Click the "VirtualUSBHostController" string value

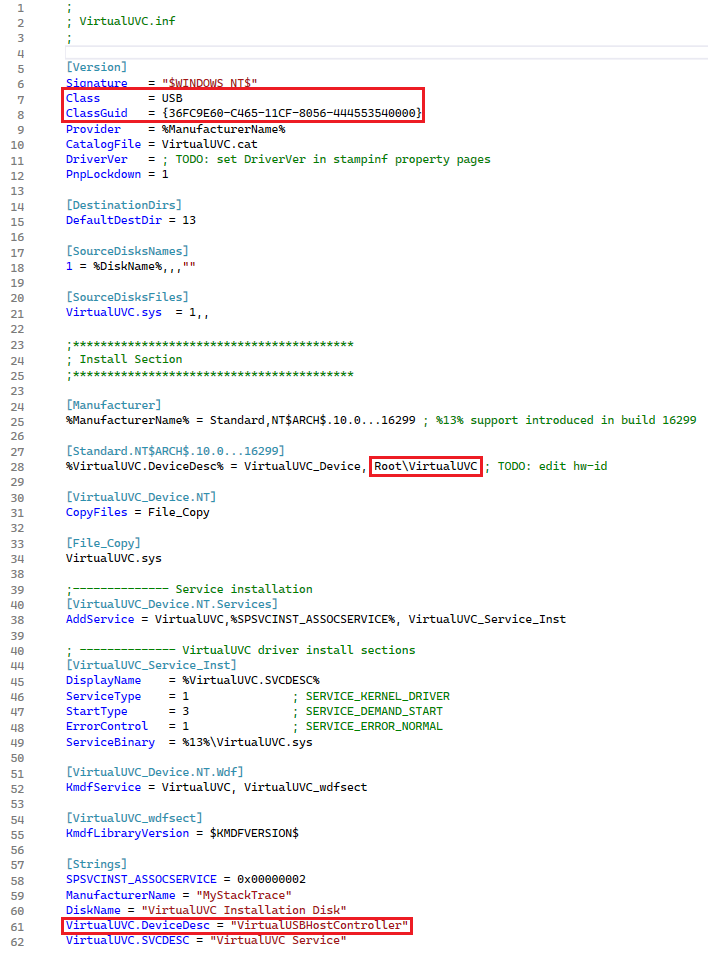320,926
